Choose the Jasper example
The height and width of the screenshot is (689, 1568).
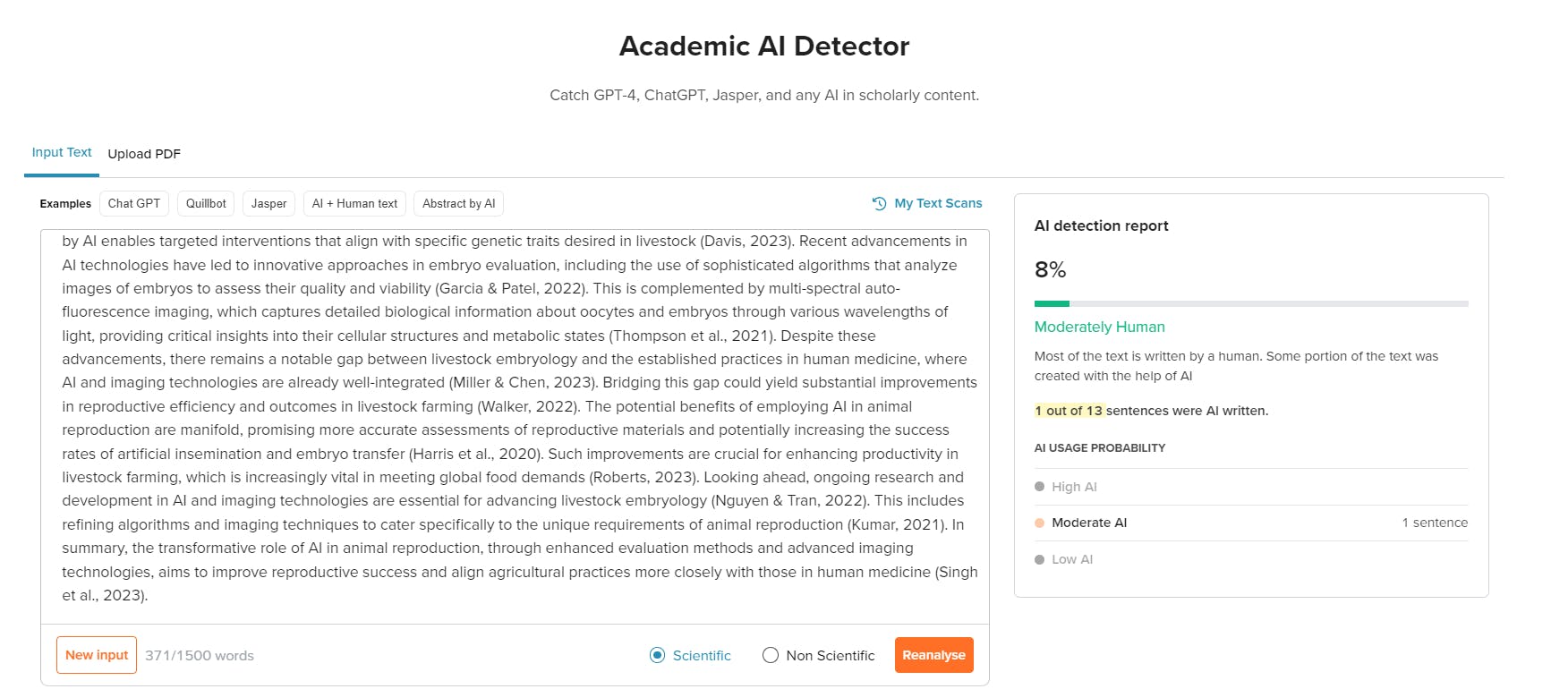268,204
